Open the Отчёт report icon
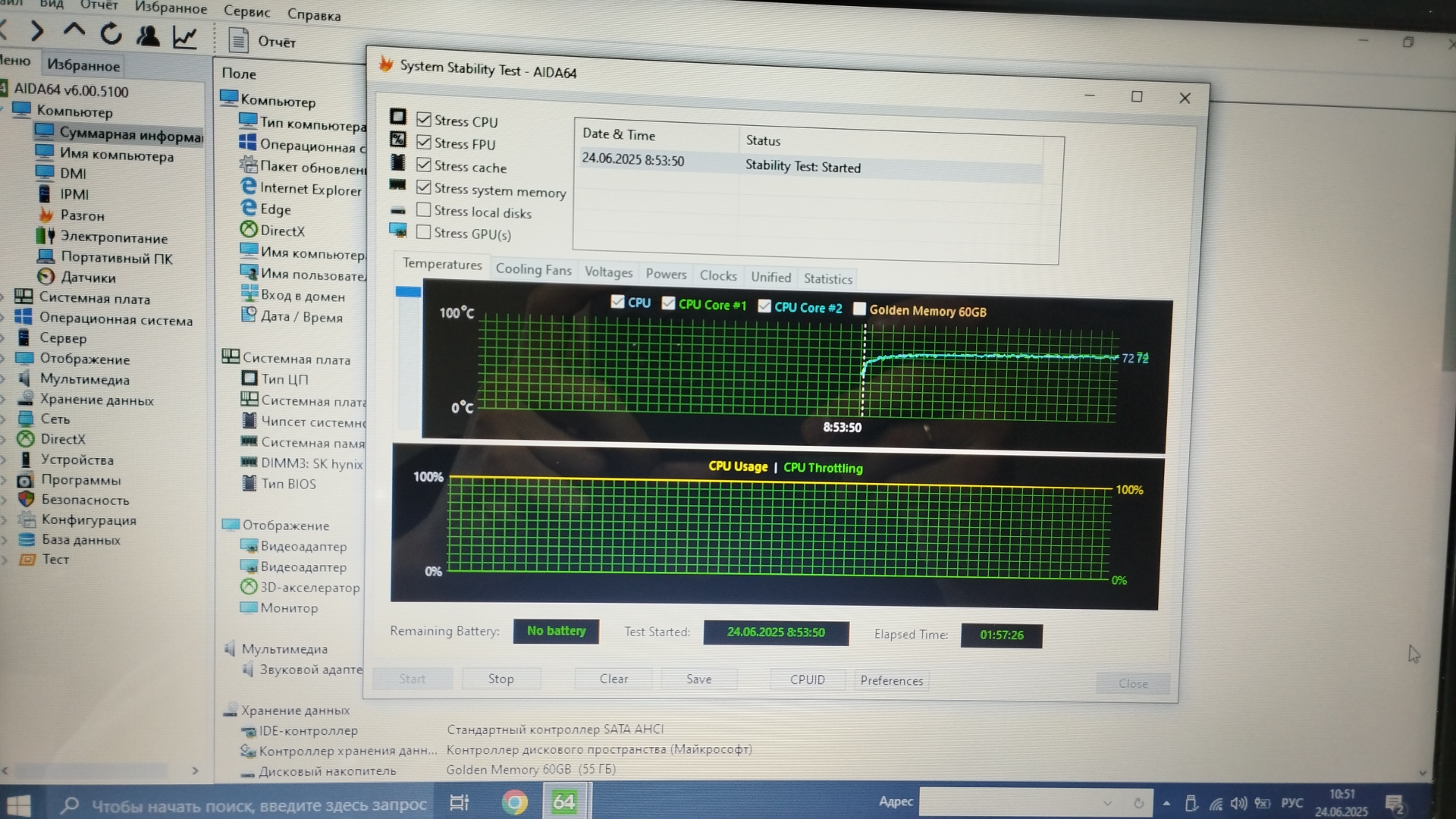 click(239, 40)
